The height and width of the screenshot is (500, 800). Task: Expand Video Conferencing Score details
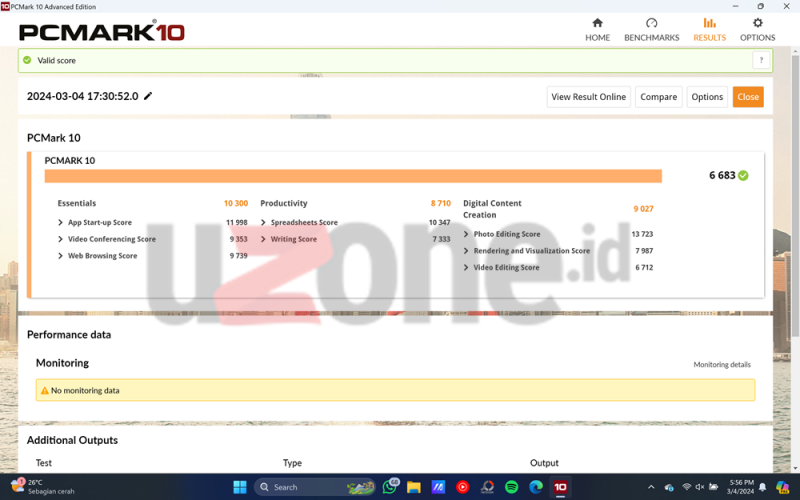(x=60, y=239)
